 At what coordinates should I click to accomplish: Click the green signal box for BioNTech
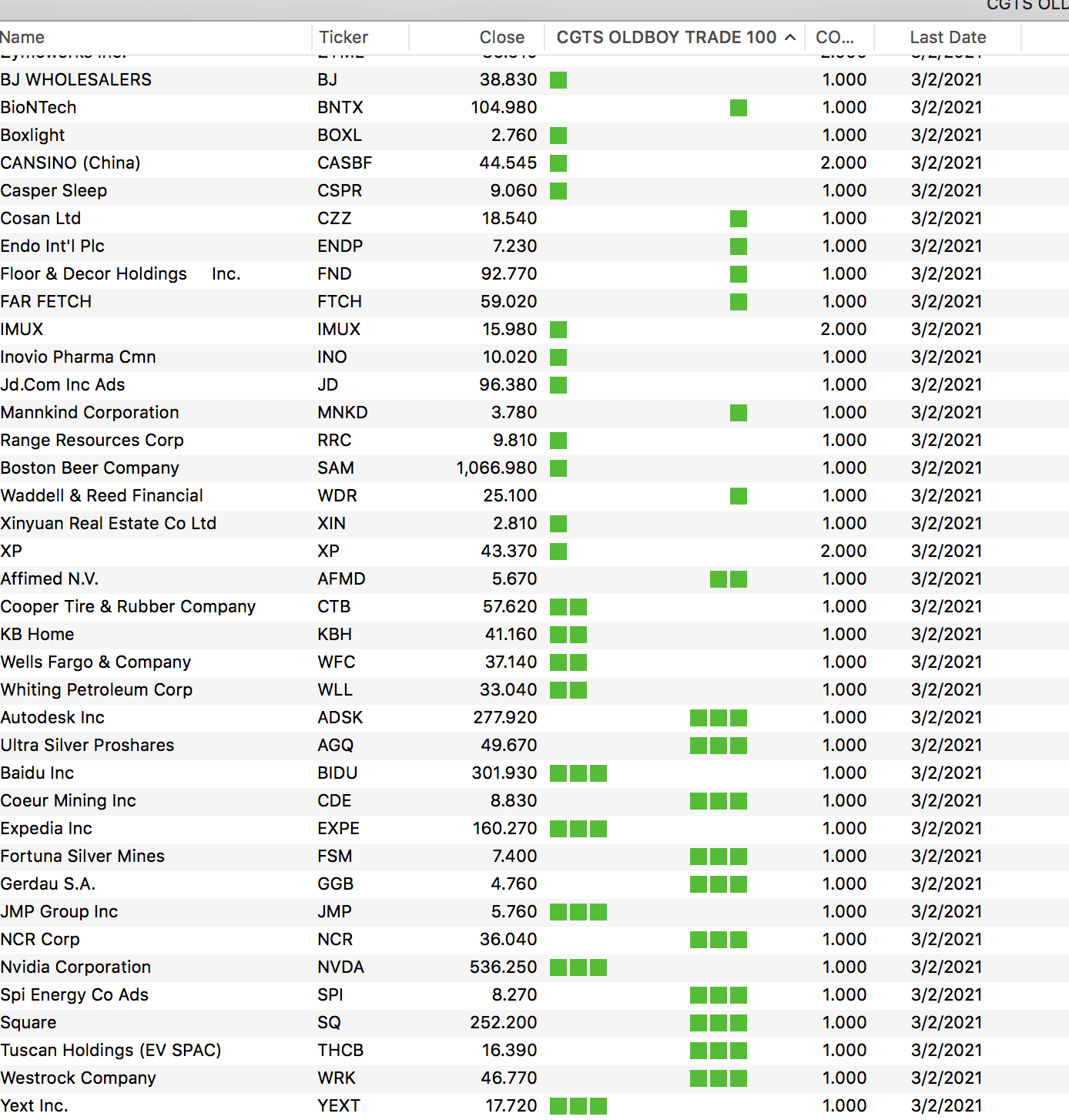(739, 108)
